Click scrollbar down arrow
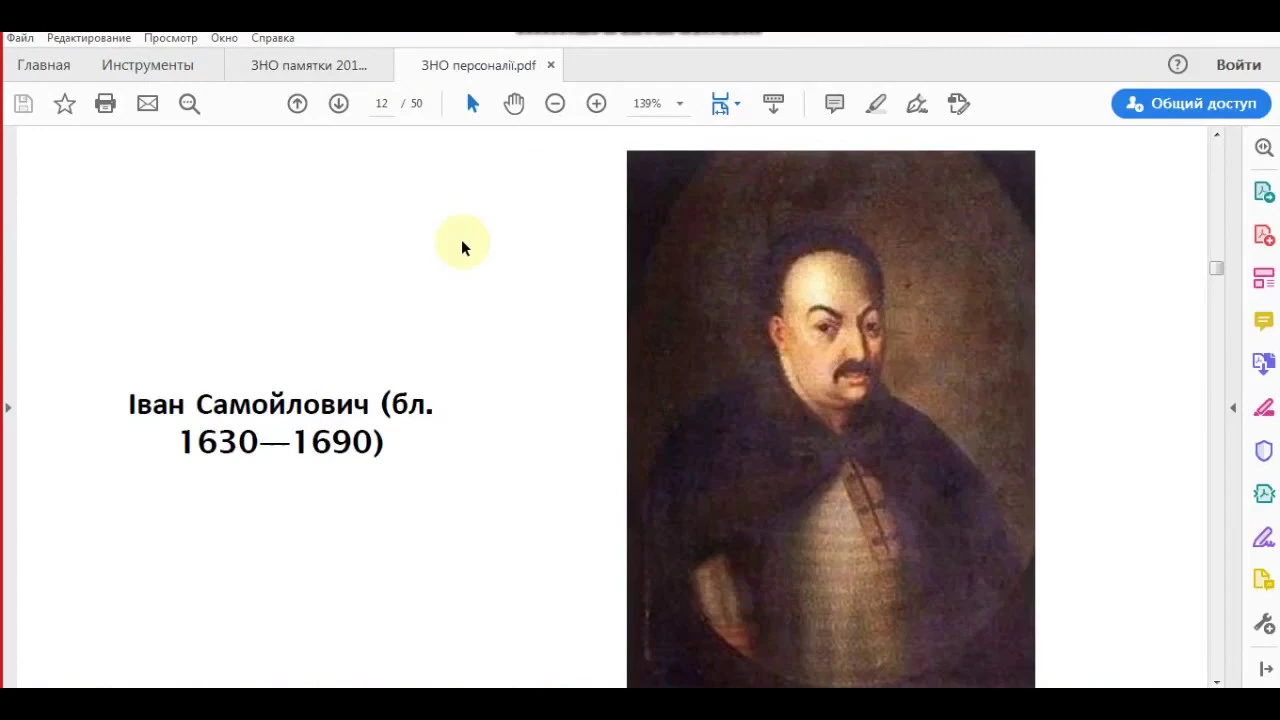Image resolution: width=1280 pixels, height=720 pixels. coord(1216,681)
